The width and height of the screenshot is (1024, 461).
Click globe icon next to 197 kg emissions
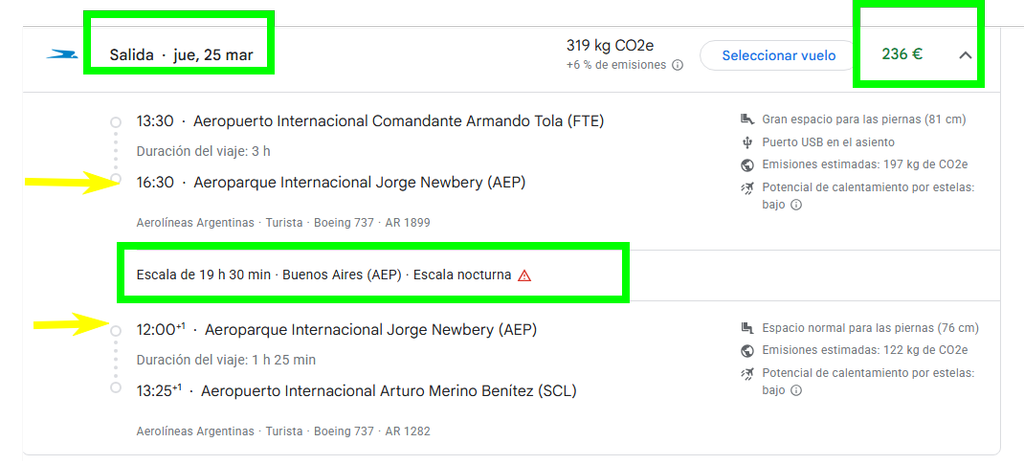(x=748, y=165)
